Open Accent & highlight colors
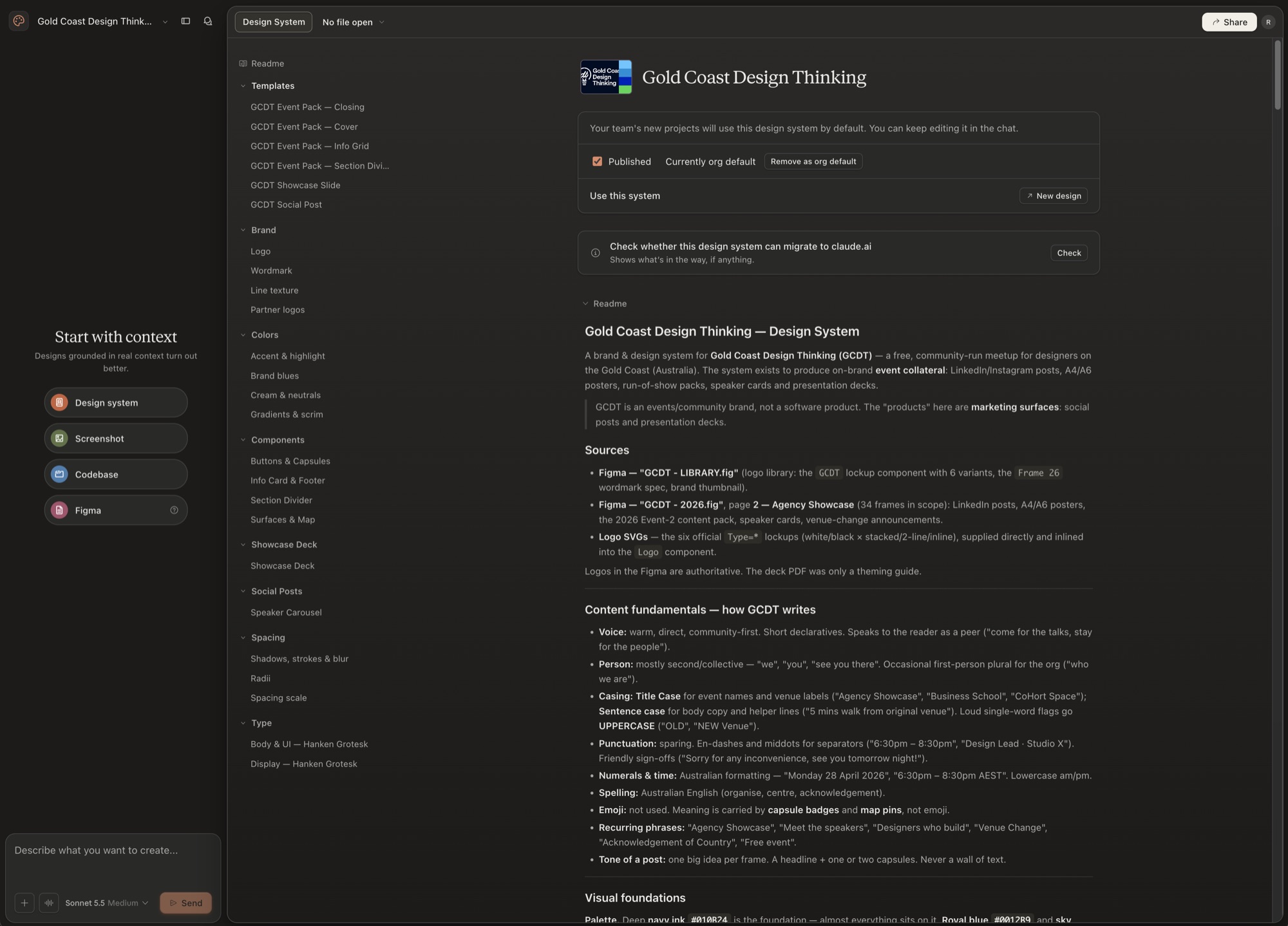 (x=288, y=356)
